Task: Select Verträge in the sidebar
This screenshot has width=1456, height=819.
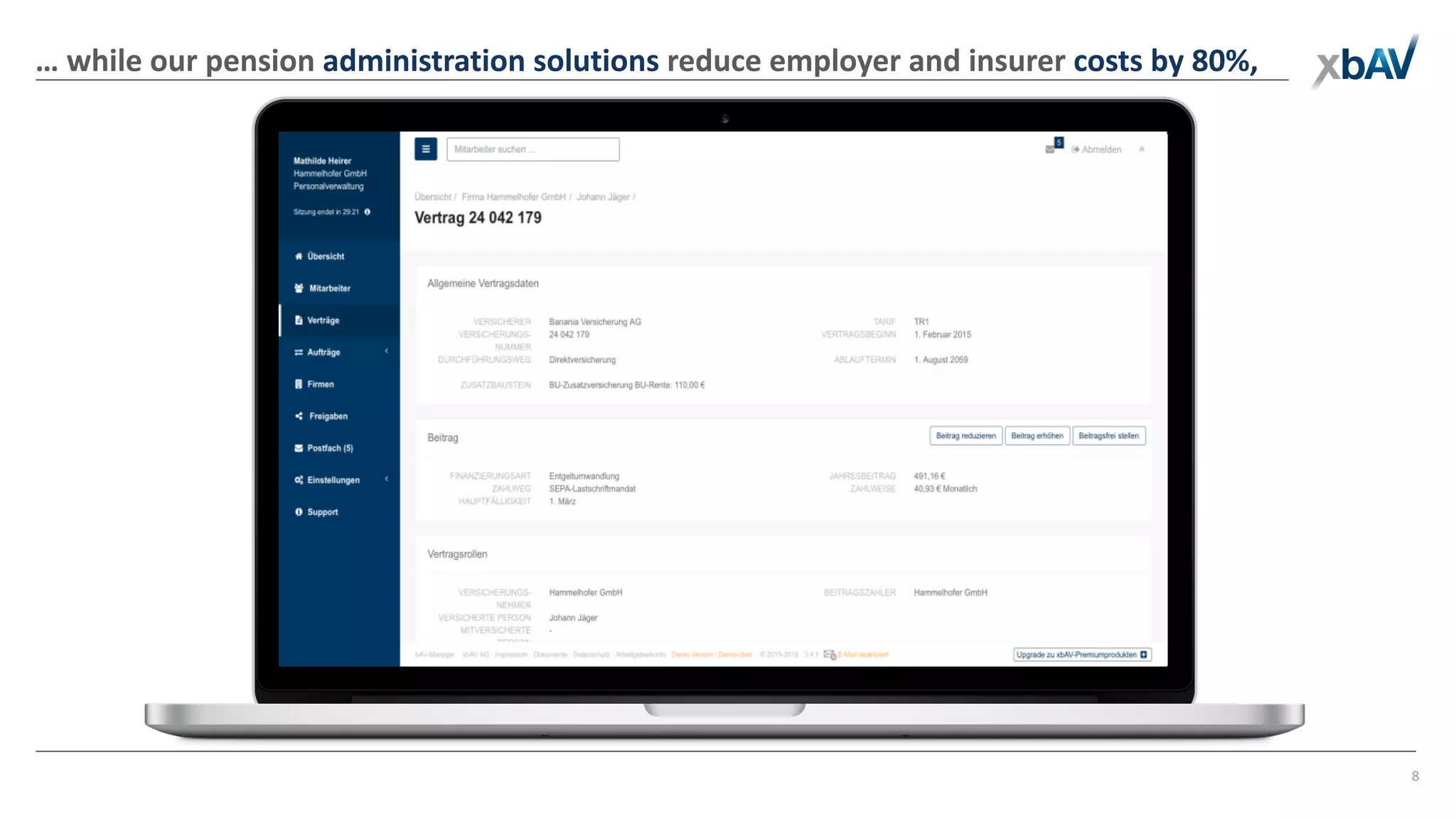Action: (323, 320)
